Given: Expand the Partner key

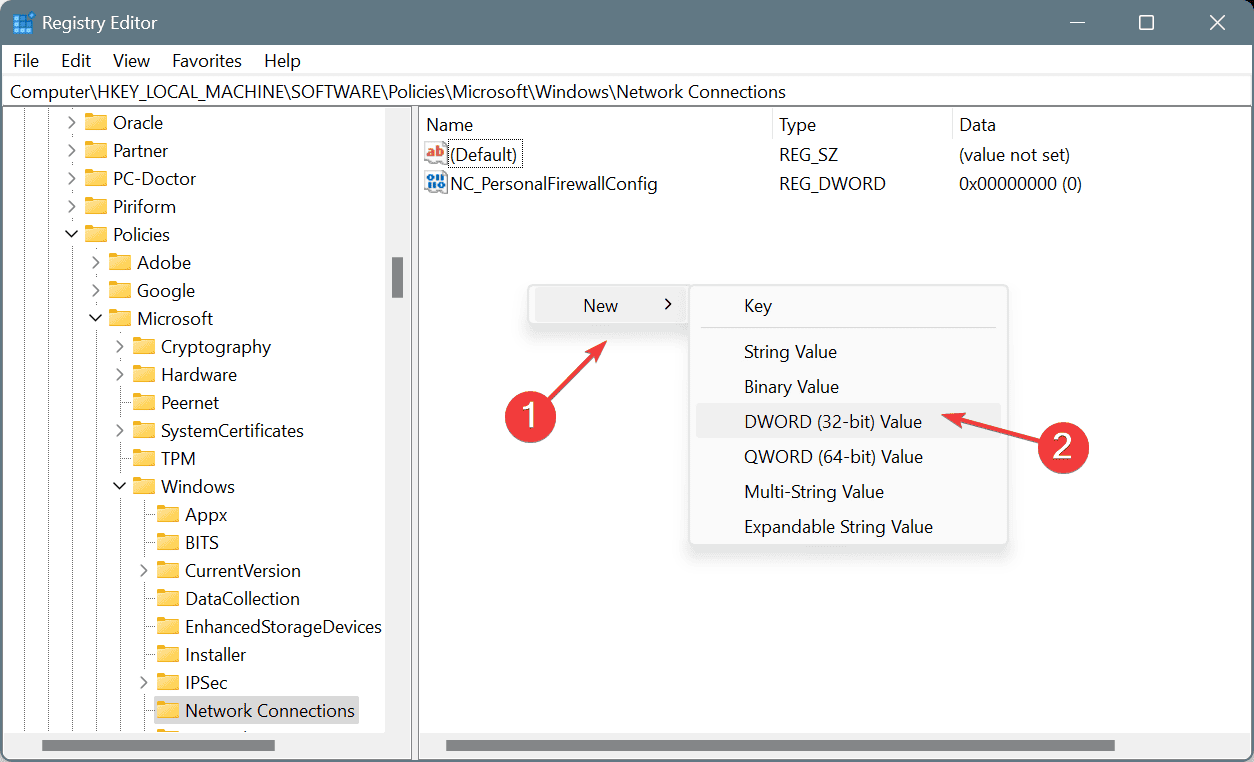Looking at the screenshot, I should tap(71, 150).
